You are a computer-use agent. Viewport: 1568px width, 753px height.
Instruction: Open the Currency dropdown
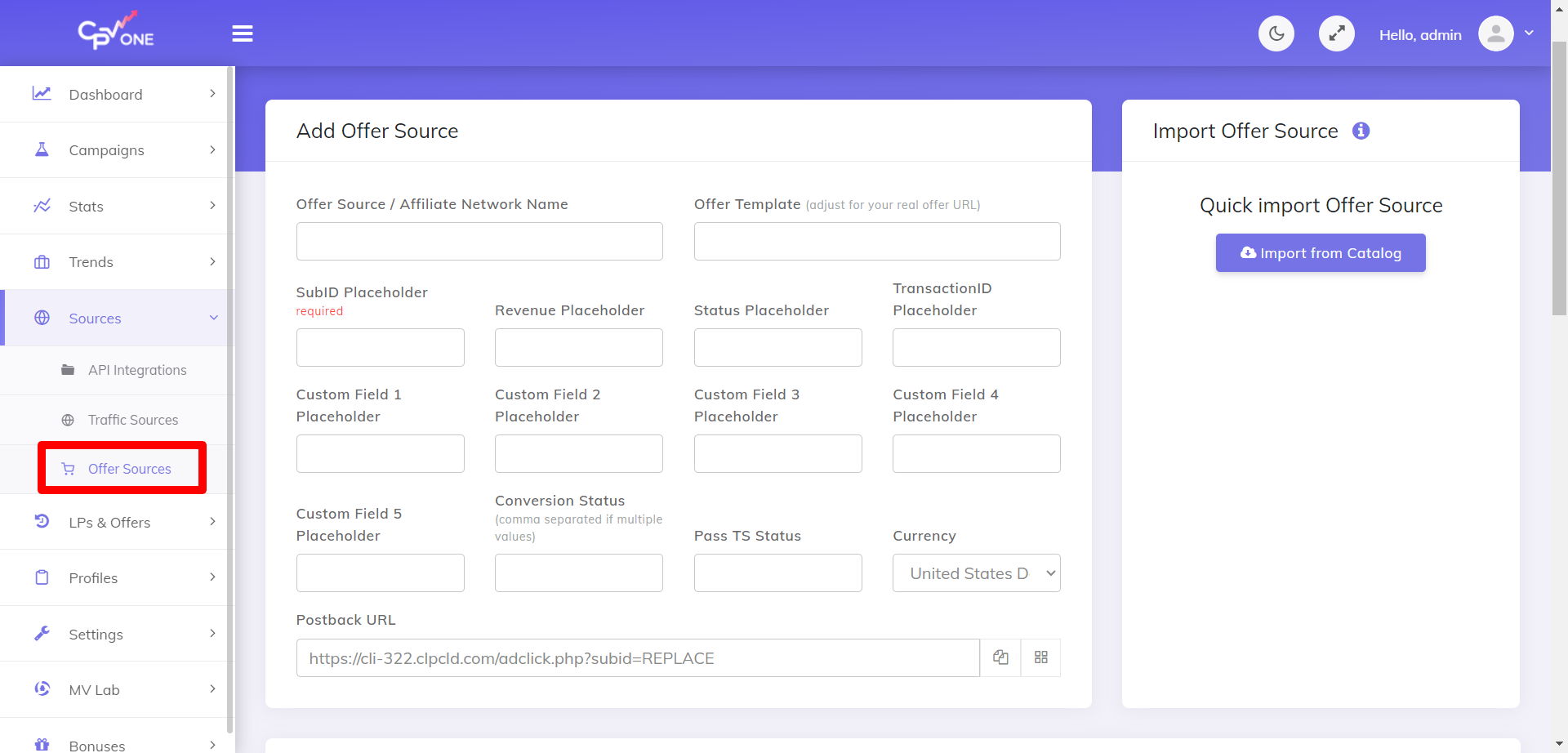click(x=976, y=573)
